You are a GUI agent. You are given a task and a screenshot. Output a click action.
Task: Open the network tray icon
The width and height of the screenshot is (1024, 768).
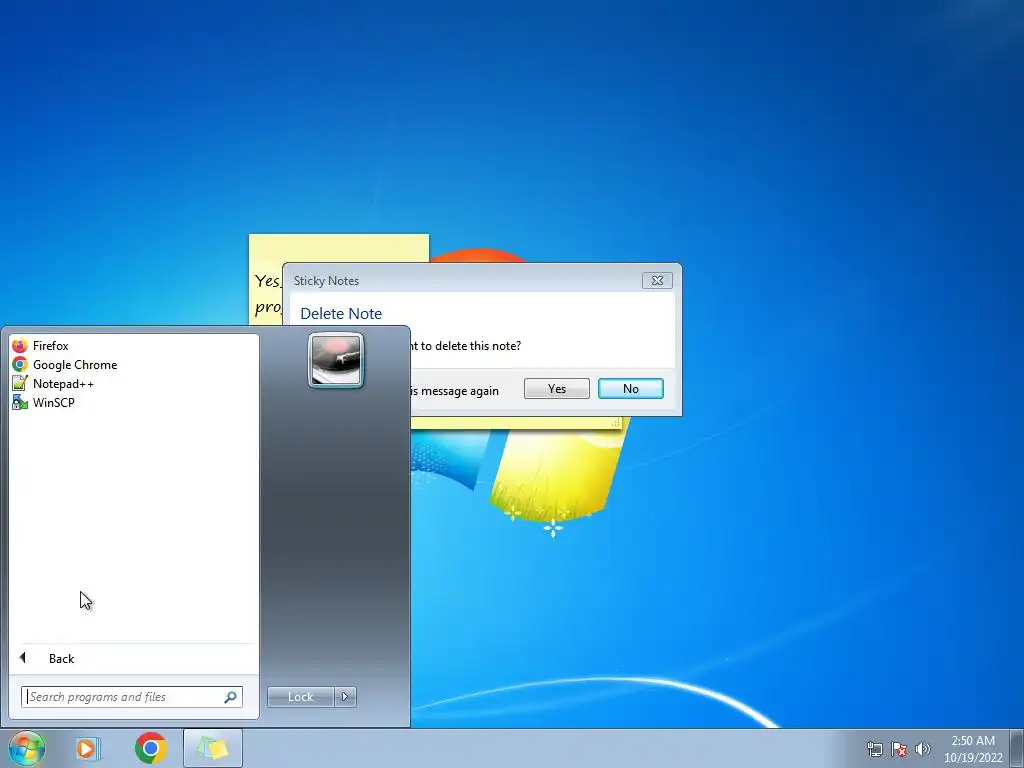[x=874, y=749]
